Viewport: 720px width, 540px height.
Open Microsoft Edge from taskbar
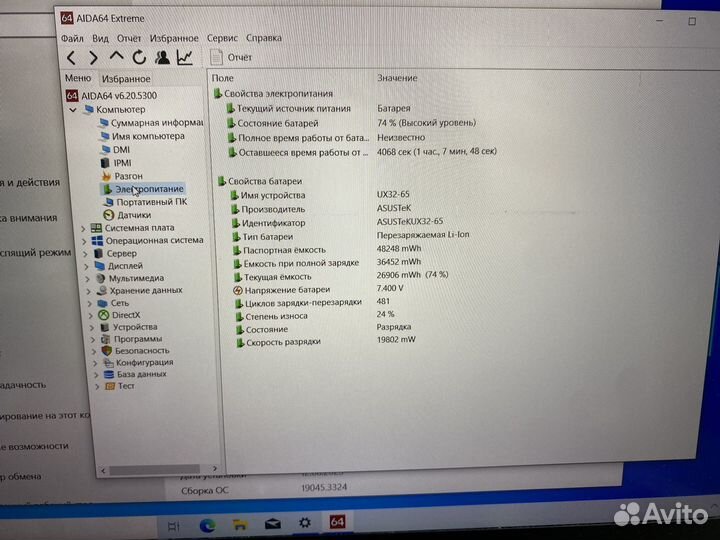(208, 525)
